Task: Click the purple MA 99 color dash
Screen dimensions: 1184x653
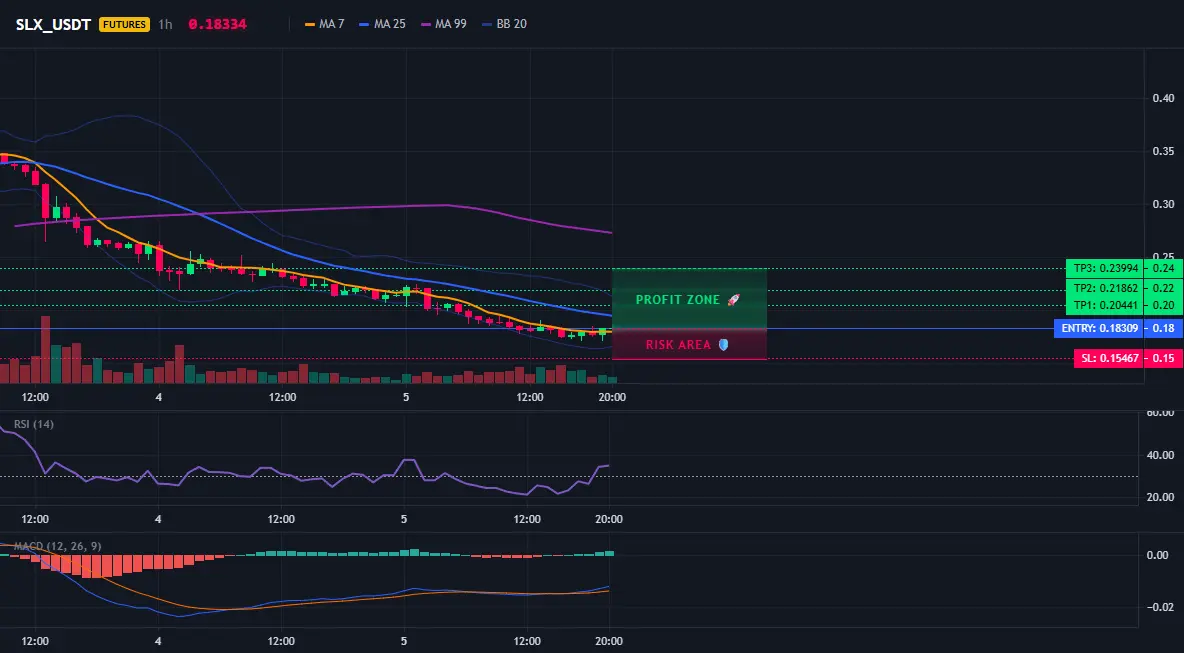Action: (x=426, y=24)
